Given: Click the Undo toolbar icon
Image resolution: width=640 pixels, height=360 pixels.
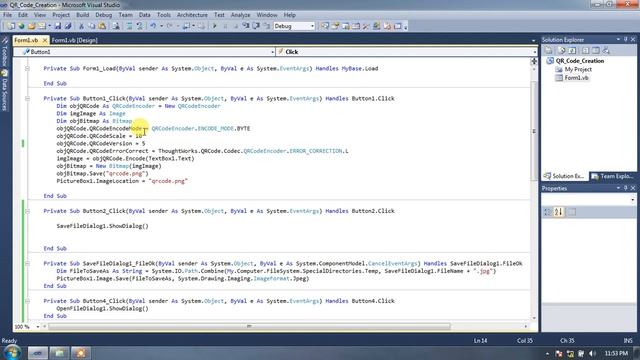Looking at the screenshot, I should coord(153,26).
